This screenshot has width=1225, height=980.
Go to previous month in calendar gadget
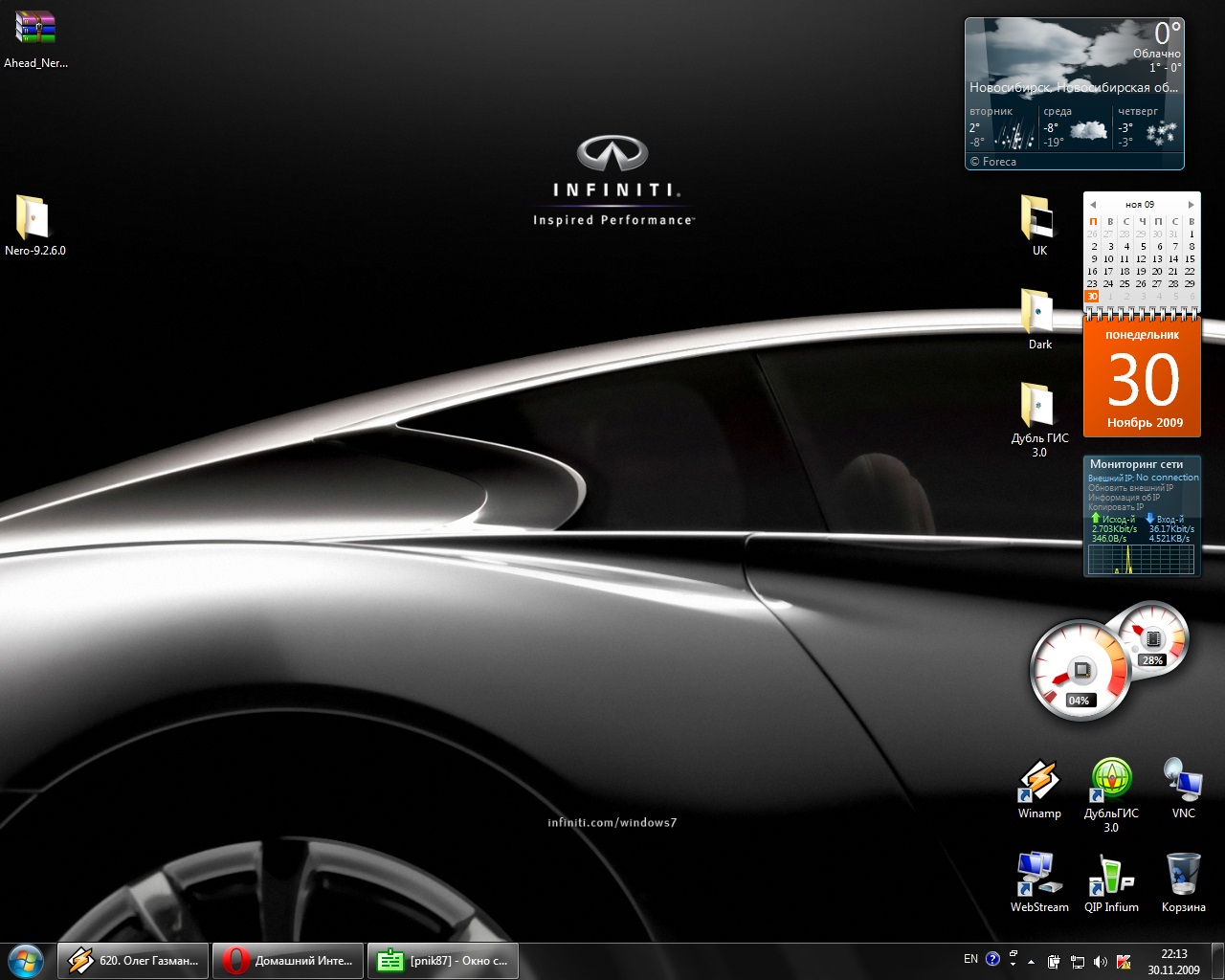point(1093,205)
